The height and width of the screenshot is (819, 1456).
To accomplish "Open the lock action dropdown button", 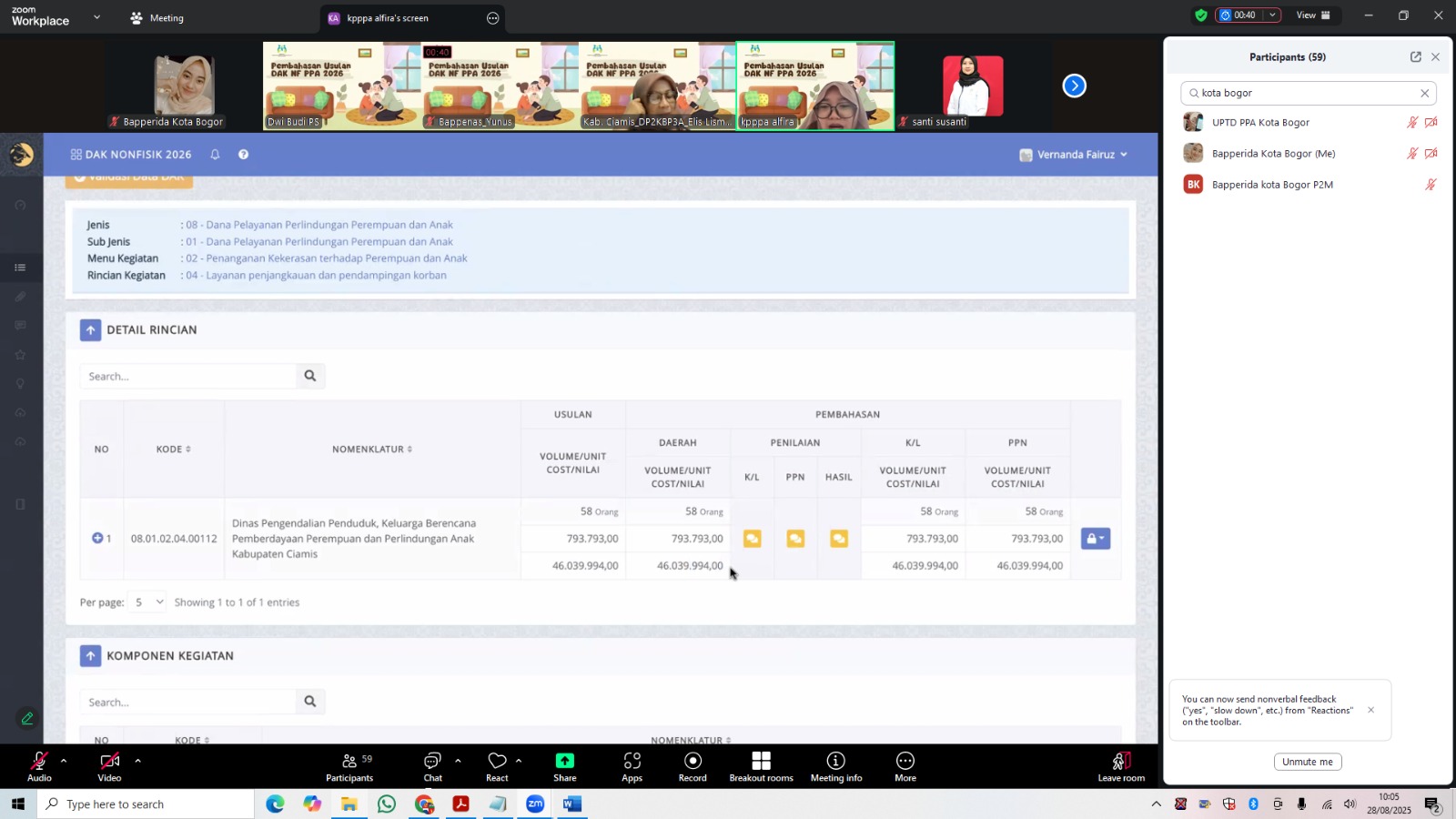I will [x=1096, y=539].
